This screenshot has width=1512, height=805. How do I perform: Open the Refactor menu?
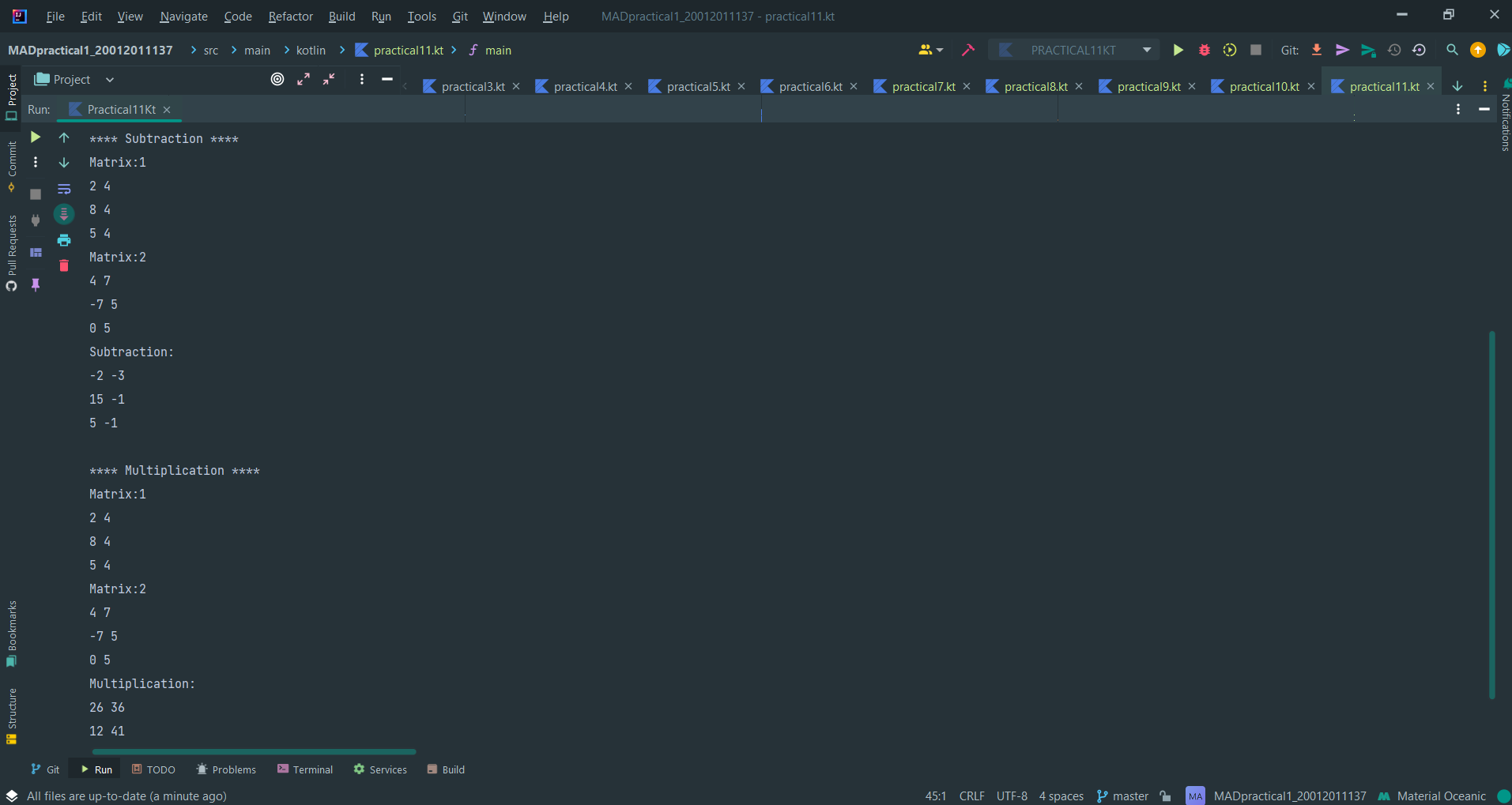tap(290, 16)
